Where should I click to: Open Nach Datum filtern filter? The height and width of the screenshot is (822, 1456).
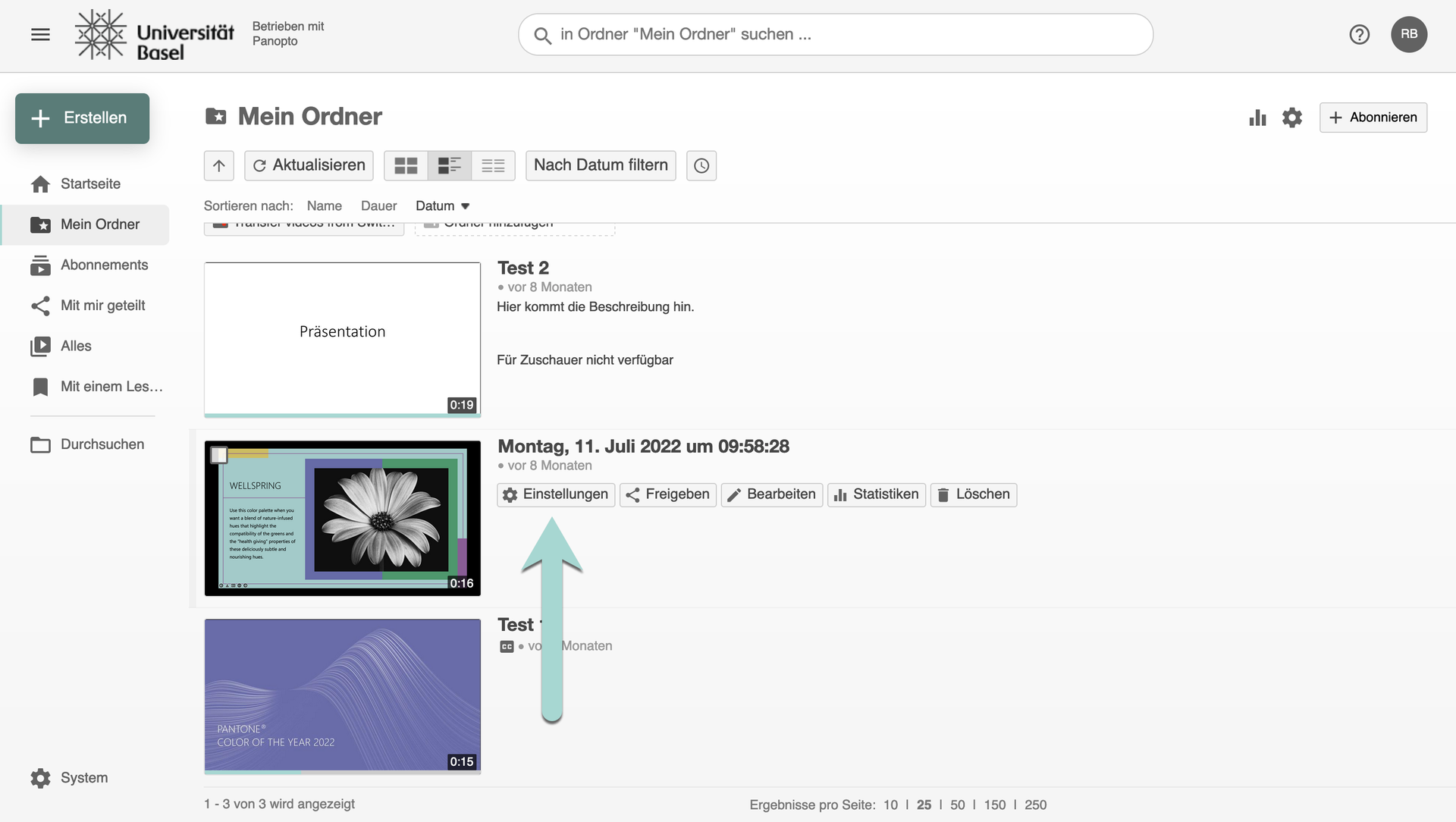click(x=601, y=165)
